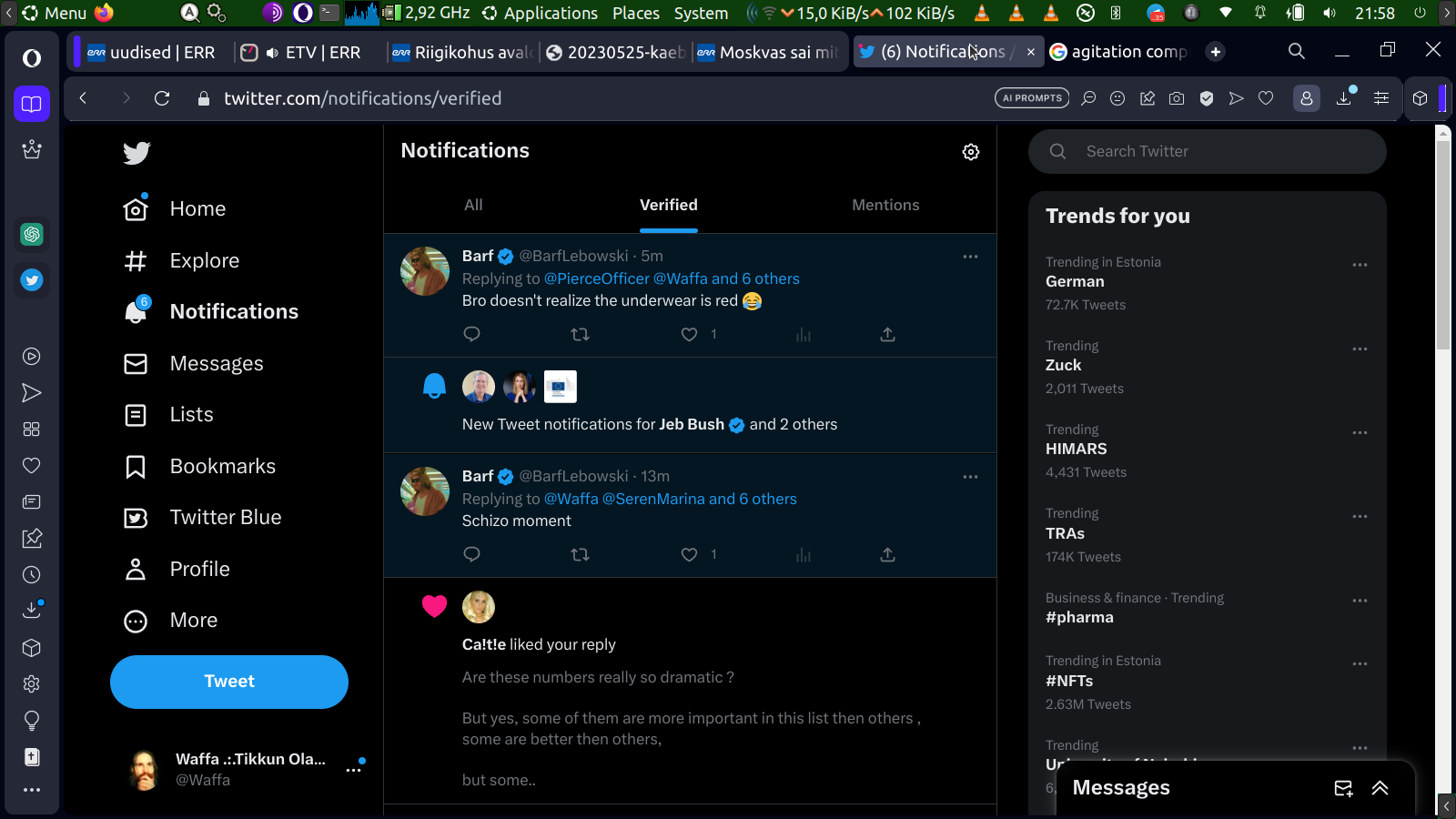Switch to uudised ERR browser tab

[150, 52]
